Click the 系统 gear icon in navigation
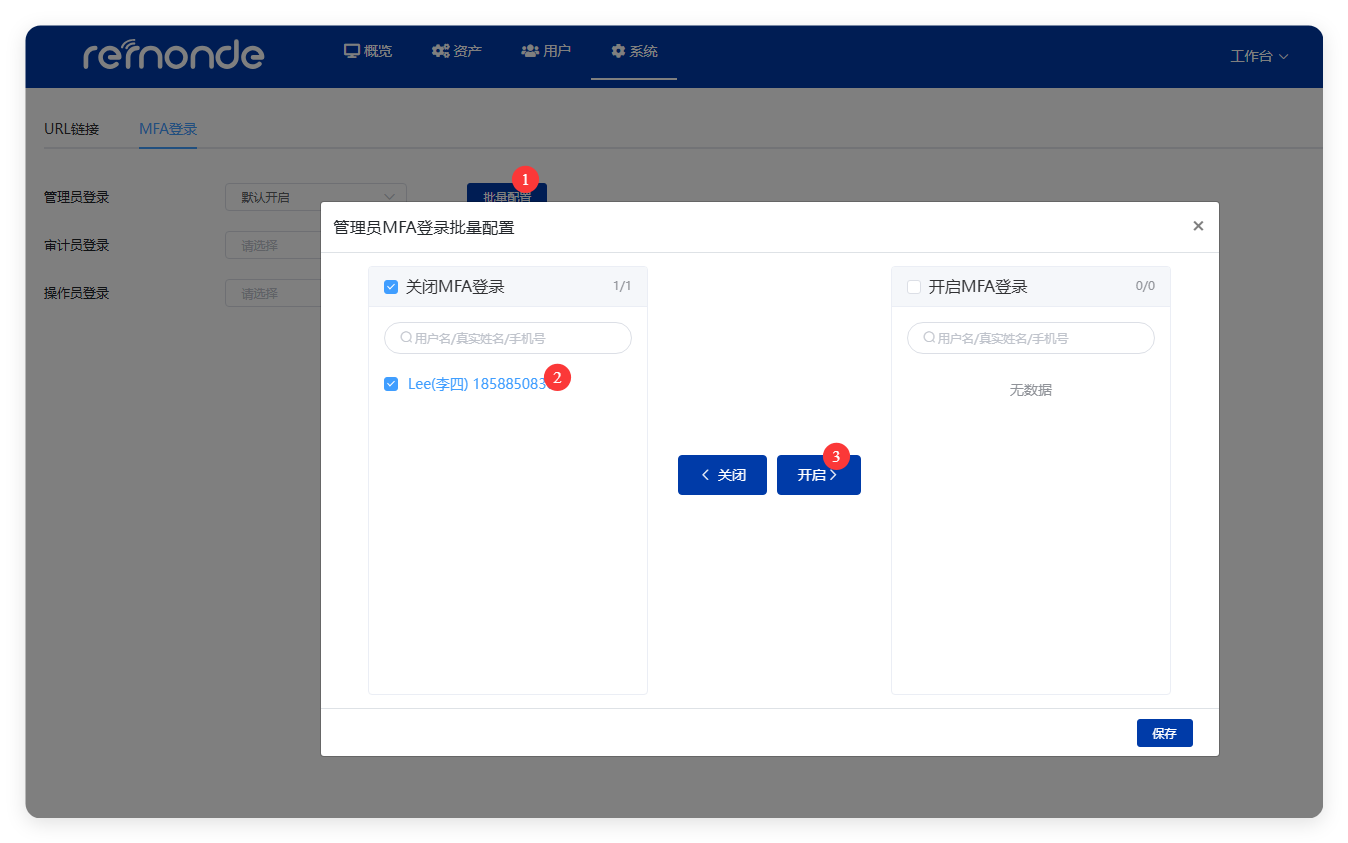This screenshot has width=1348, height=843. coord(616,49)
